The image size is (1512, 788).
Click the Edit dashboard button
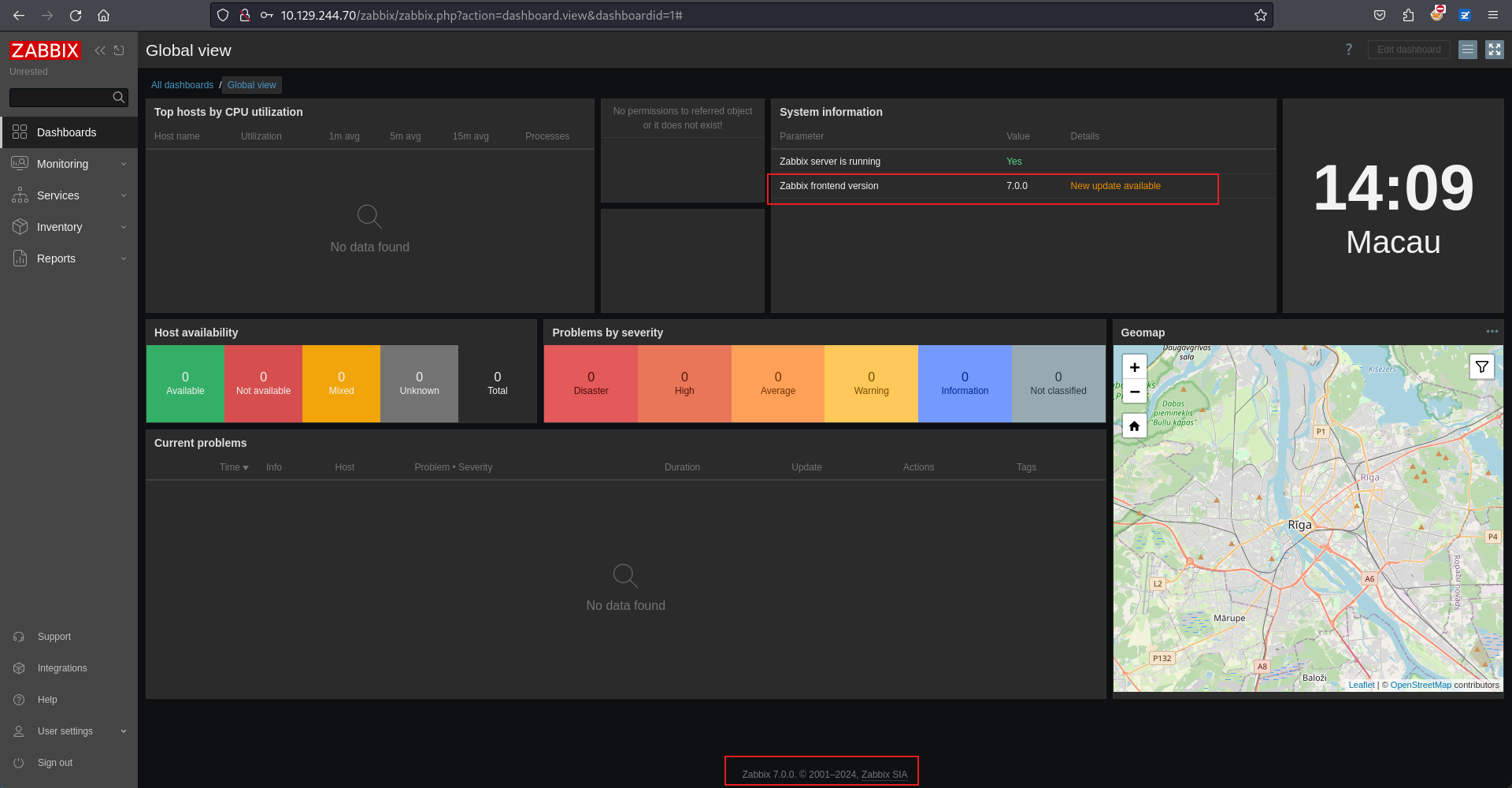(1409, 50)
